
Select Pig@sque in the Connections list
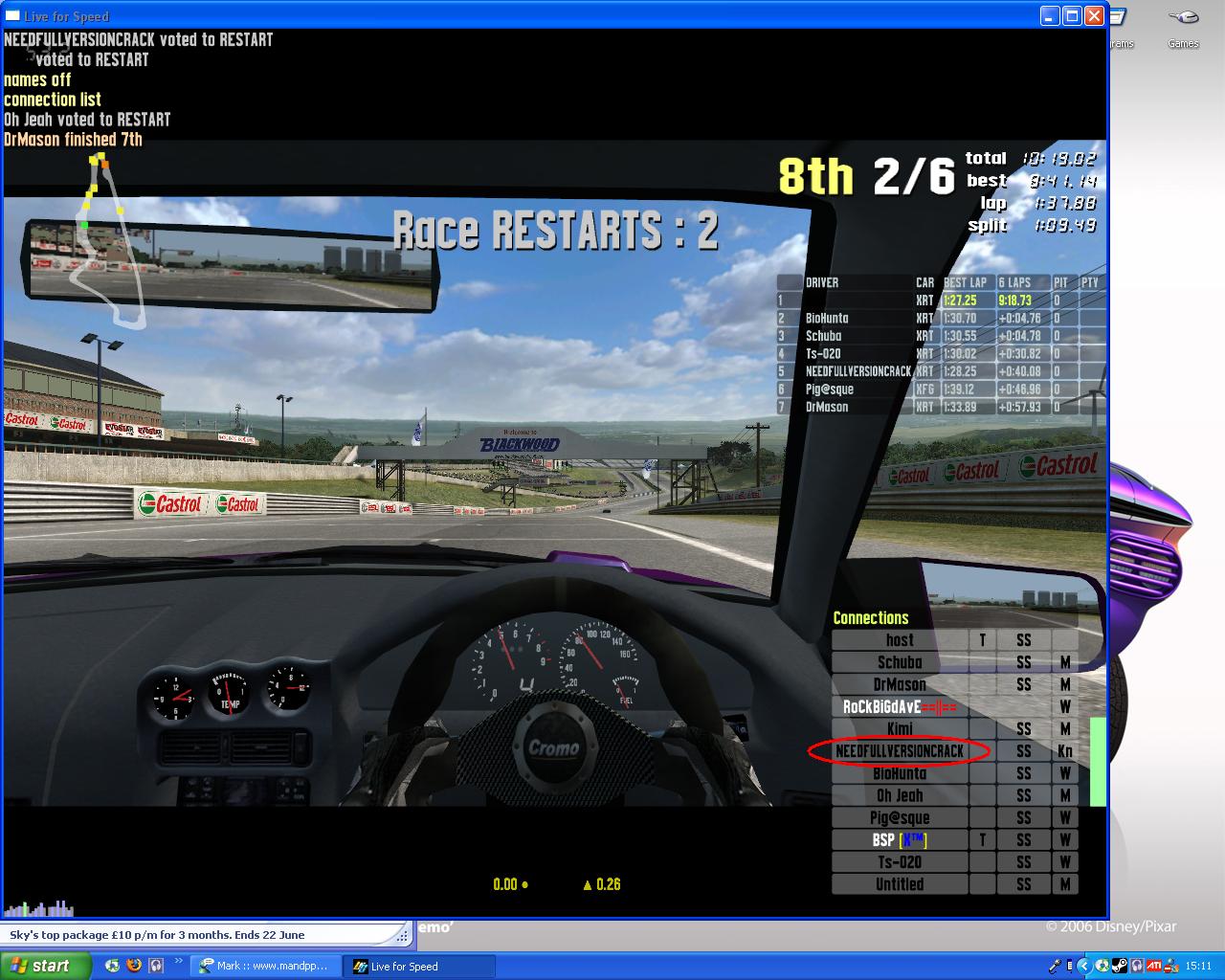click(x=900, y=818)
